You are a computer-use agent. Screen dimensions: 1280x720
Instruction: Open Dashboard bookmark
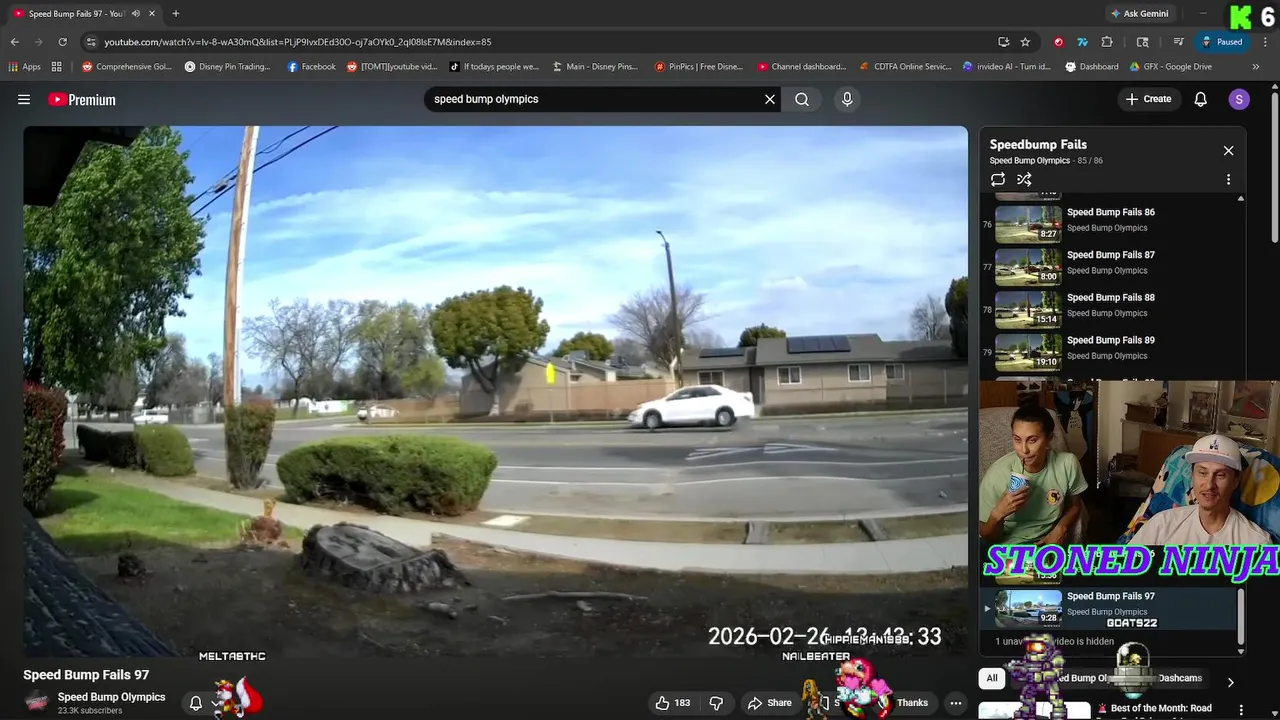(1092, 67)
